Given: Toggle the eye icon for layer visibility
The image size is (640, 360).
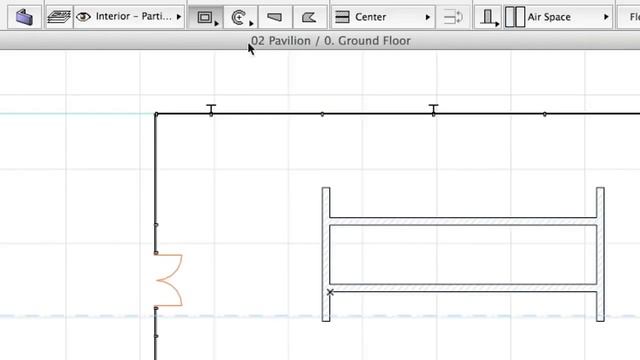Looking at the screenshot, I should click(x=83, y=17).
